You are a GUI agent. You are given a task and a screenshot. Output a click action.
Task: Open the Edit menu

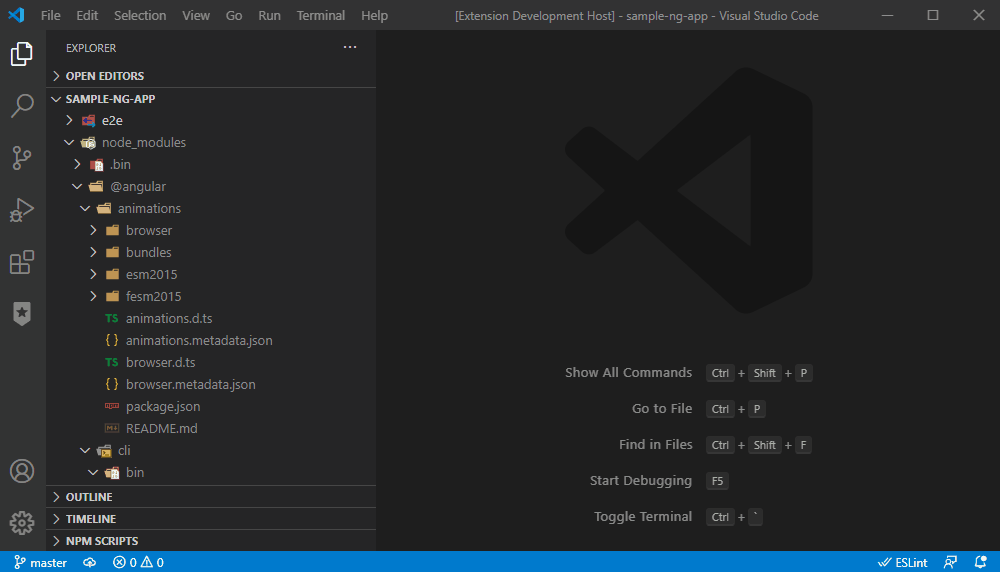tap(87, 15)
